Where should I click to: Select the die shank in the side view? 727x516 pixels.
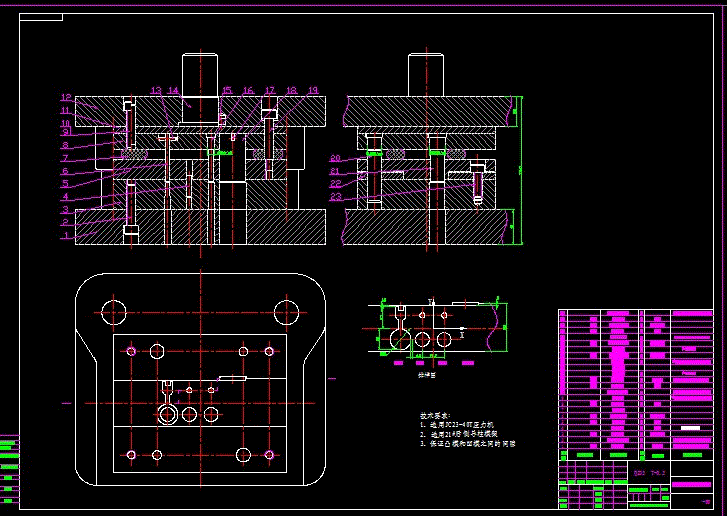pos(426,75)
